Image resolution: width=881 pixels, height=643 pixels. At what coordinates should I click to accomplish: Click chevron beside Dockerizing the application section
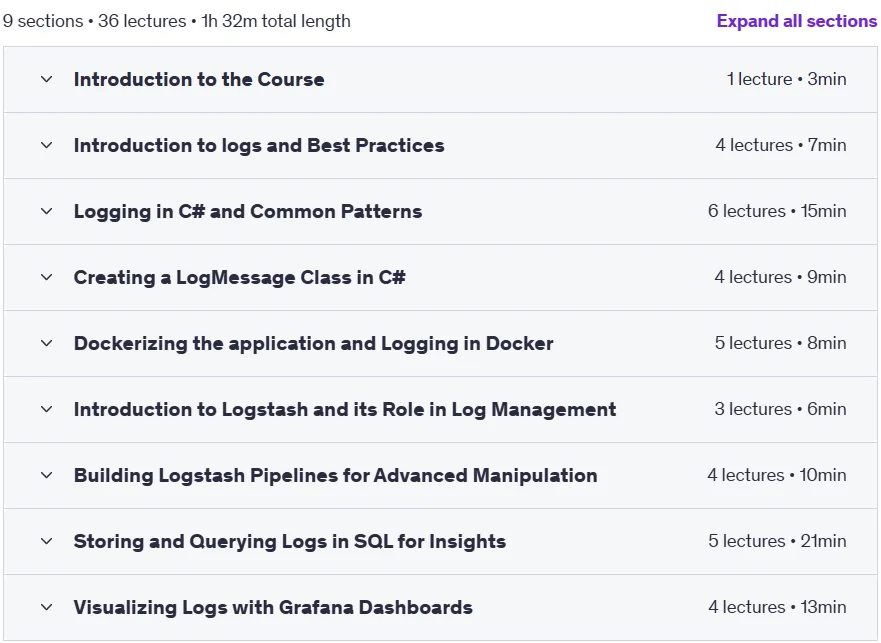click(47, 343)
